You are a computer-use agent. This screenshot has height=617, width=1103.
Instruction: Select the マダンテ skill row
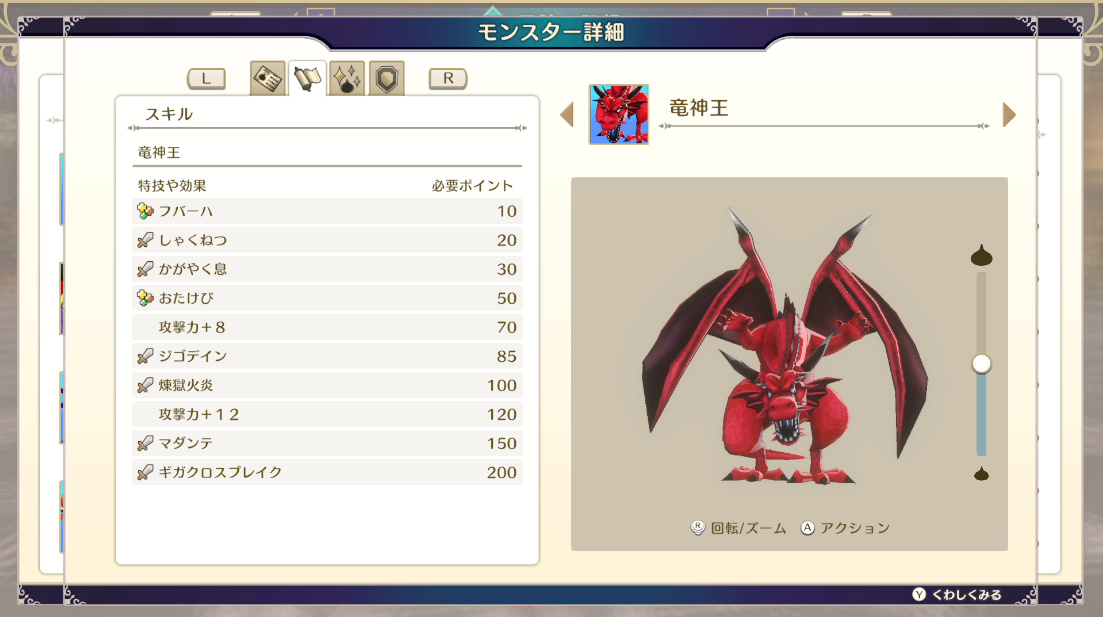click(327, 443)
